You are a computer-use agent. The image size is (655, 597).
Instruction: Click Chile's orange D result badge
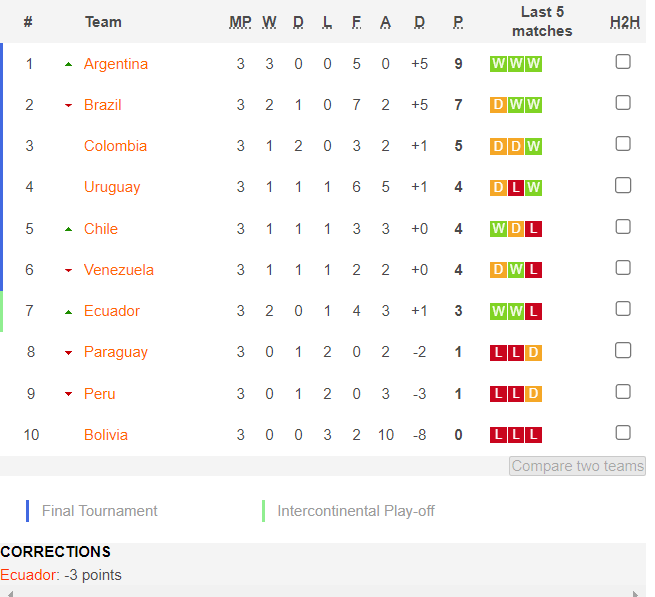516,229
